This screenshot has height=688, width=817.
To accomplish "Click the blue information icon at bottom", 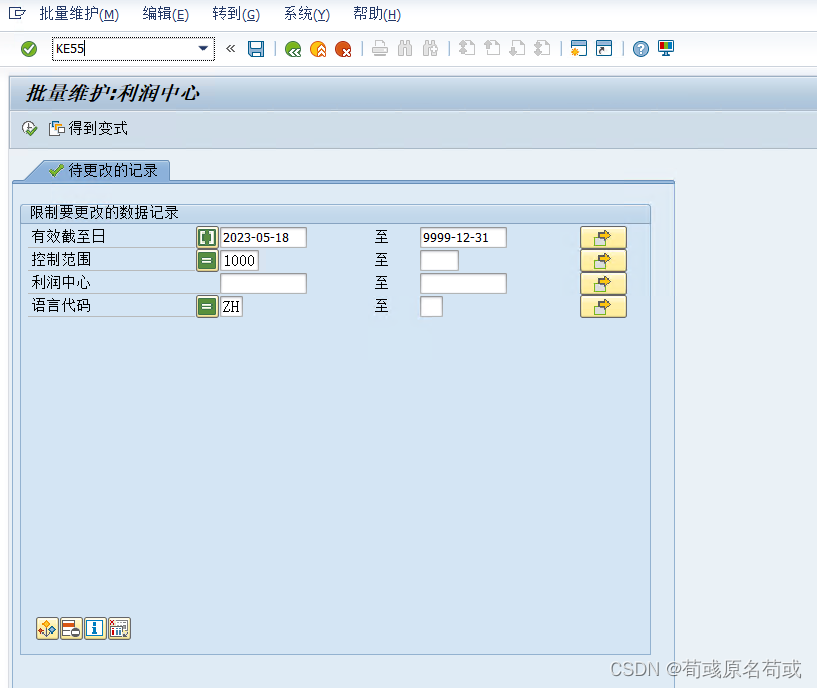I will coord(95,629).
